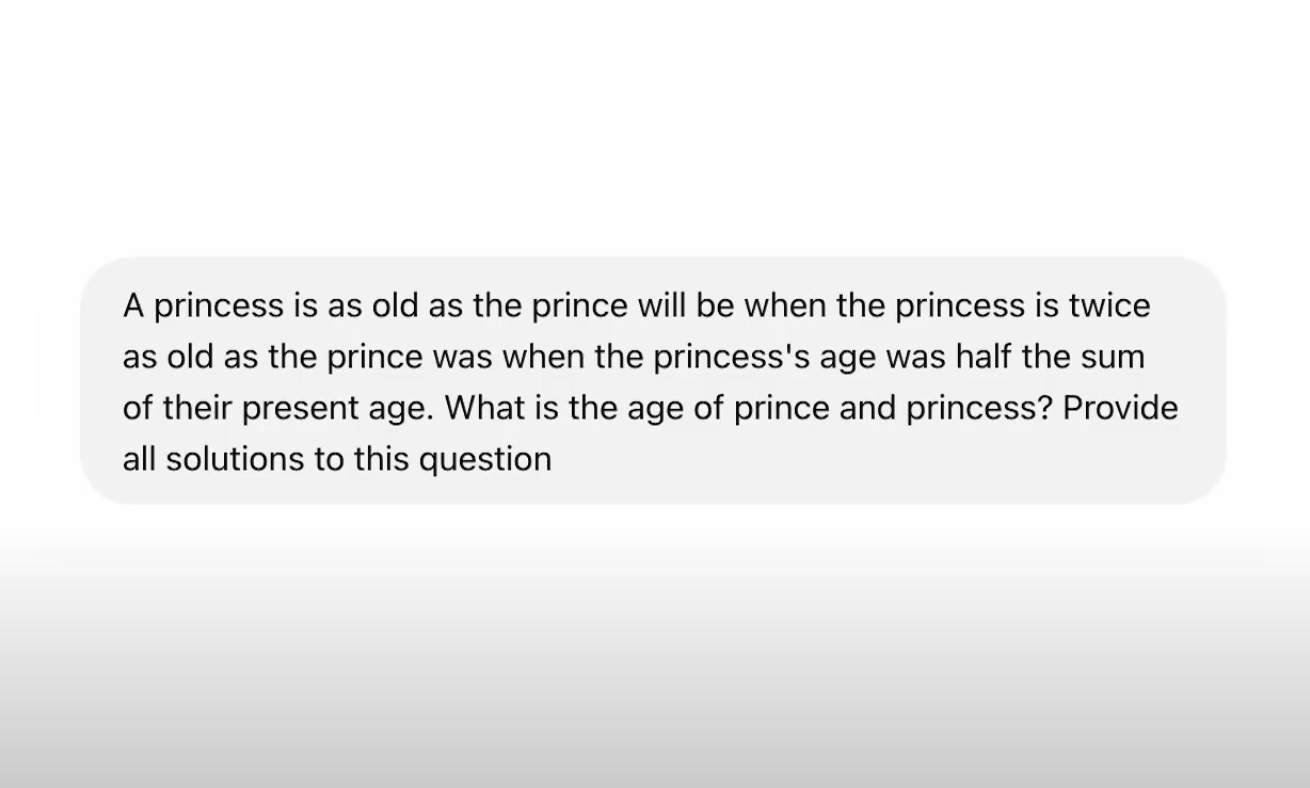Click the word "will" in the first line

coord(662,305)
